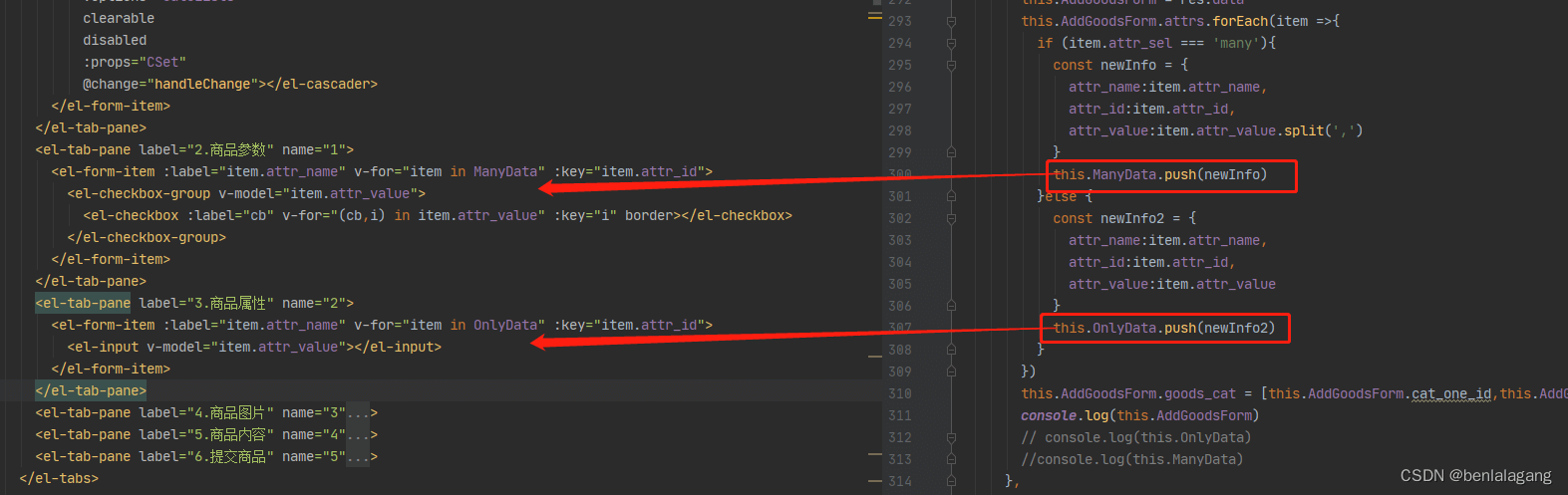This screenshot has height=495, width=1568.
Task: Click the yellow warning stripe at the top of the marker bar
Action: coord(874,16)
